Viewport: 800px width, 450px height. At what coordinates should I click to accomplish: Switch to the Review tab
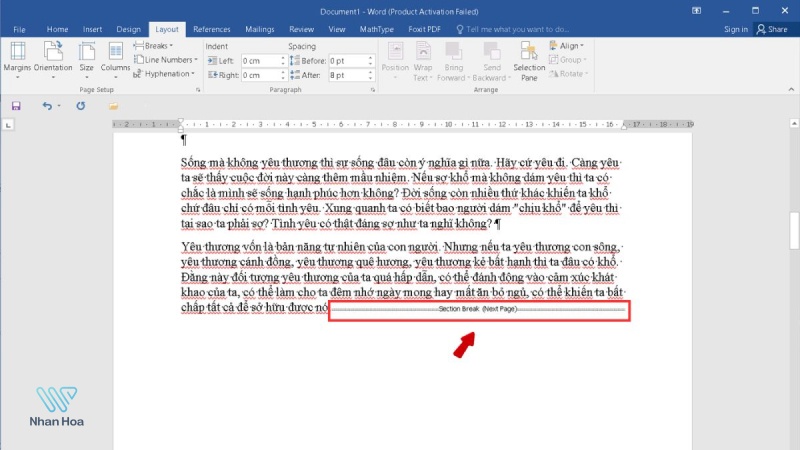click(x=302, y=30)
